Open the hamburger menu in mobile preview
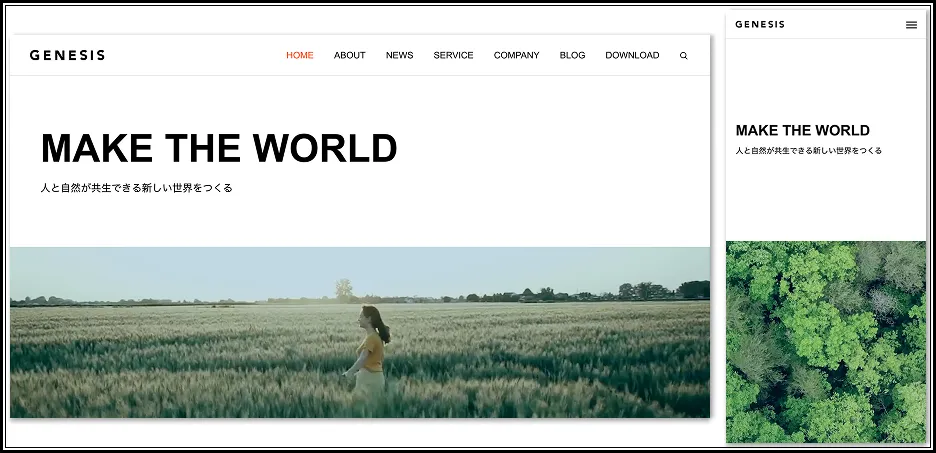The width and height of the screenshot is (936, 453). tap(911, 25)
